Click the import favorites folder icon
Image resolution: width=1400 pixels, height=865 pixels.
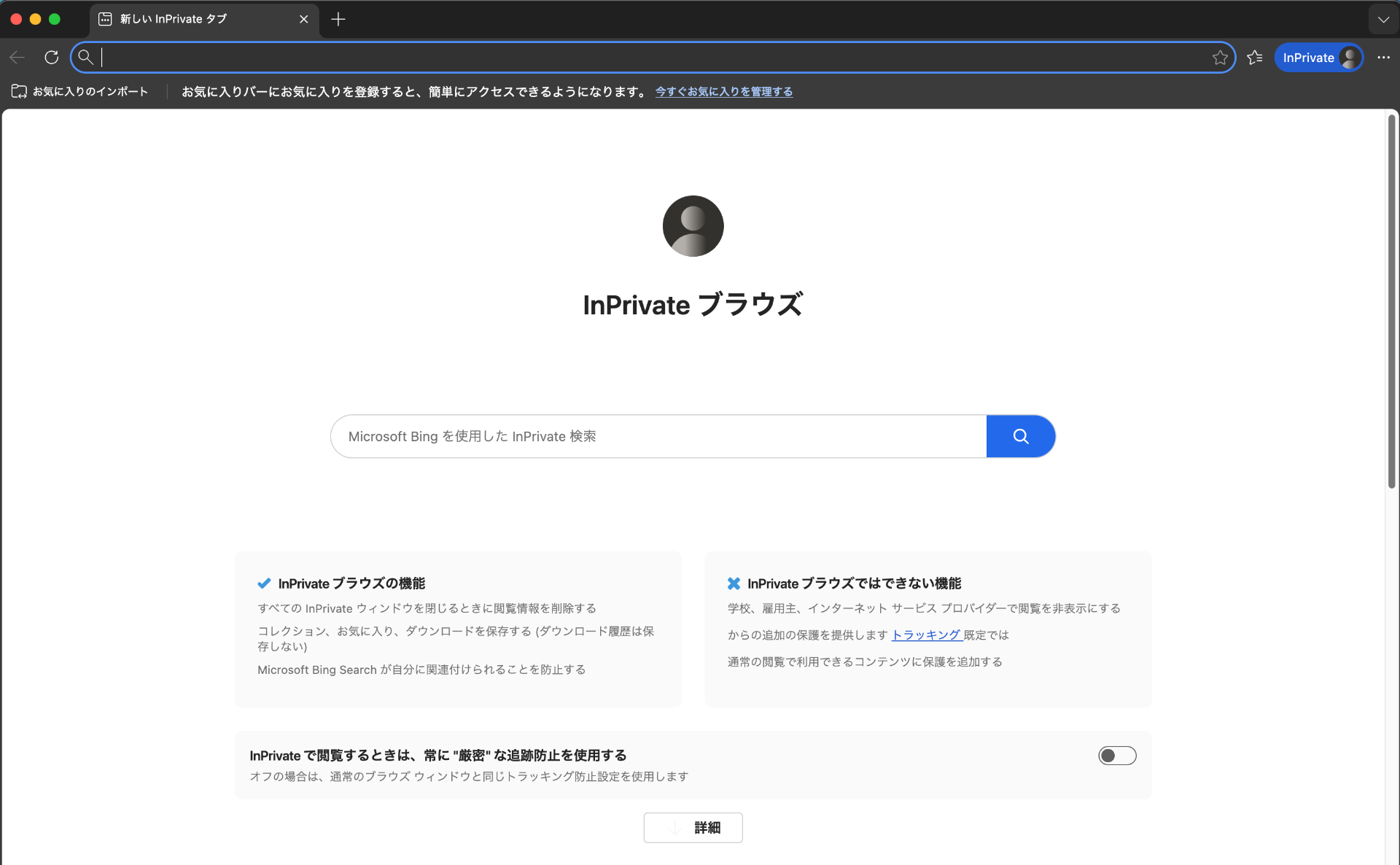tap(19, 91)
